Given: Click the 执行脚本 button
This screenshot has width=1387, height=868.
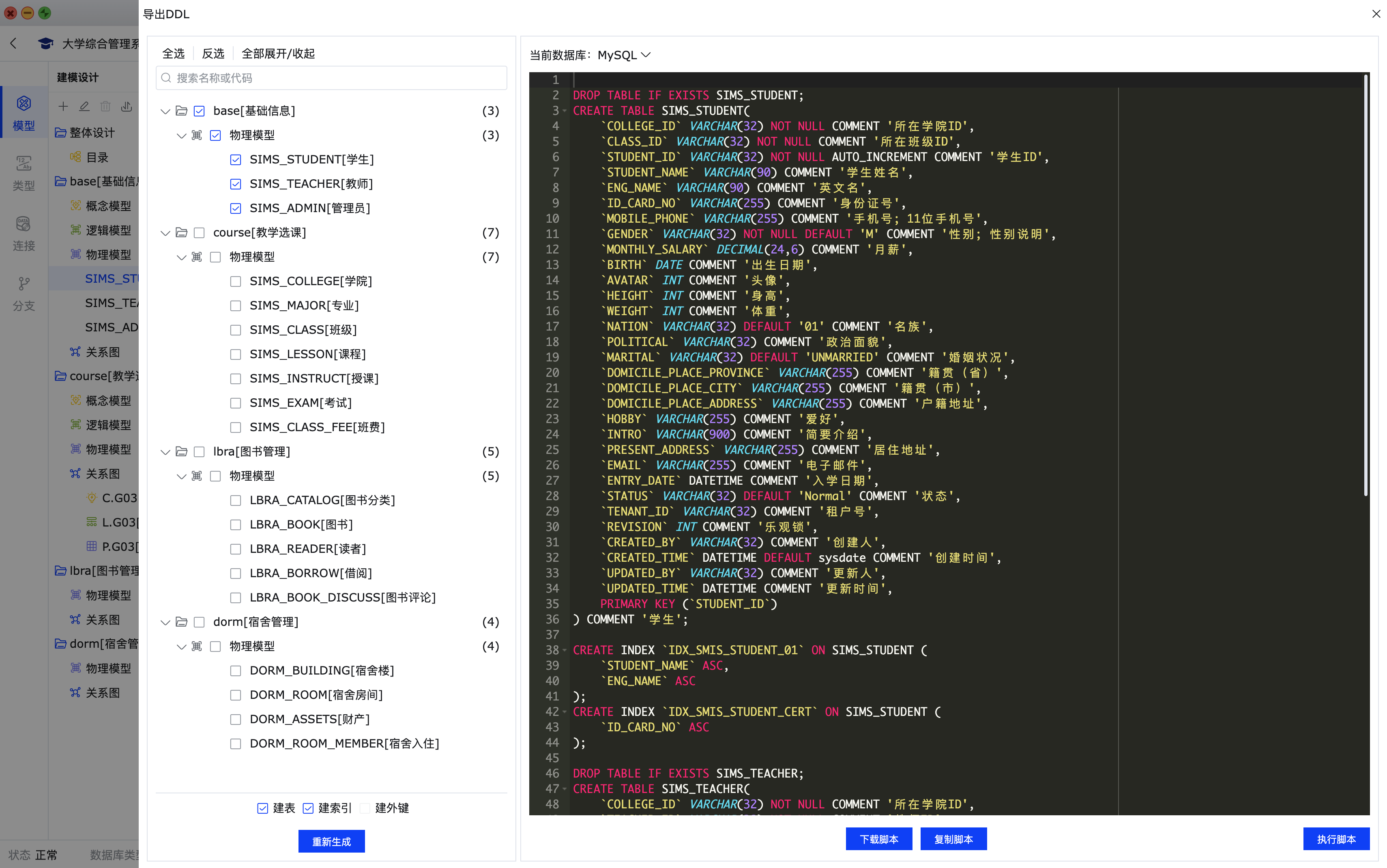Looking at the screenshot, I should coord(1336,839).
